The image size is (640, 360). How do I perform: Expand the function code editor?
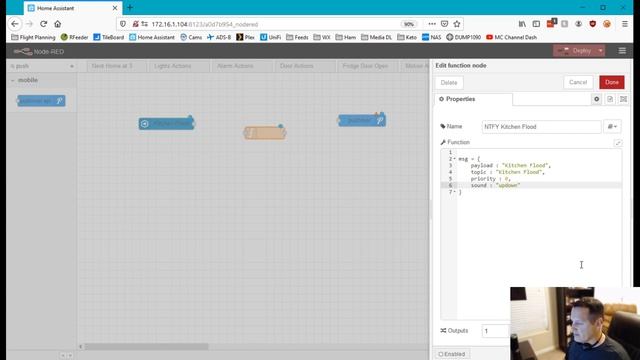[x=618, y=143]
